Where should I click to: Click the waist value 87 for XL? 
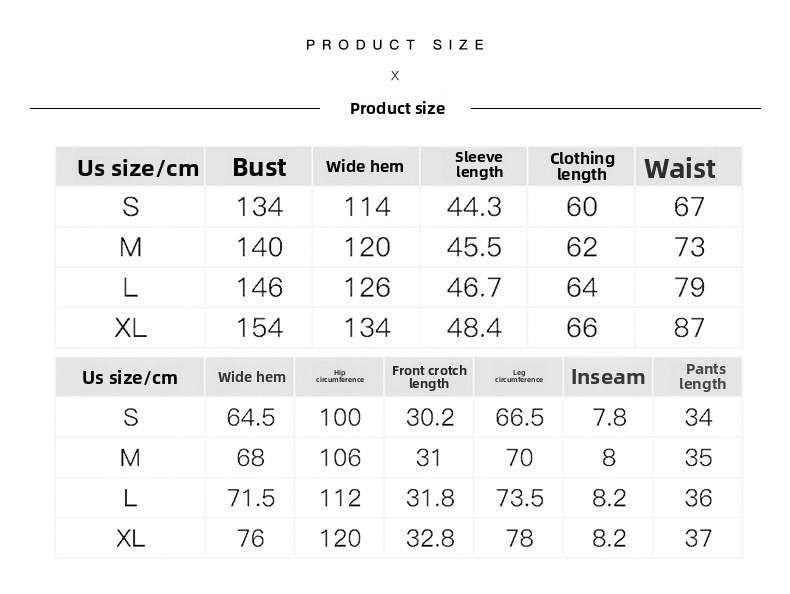pyautogui.click(x=689, y=328)
